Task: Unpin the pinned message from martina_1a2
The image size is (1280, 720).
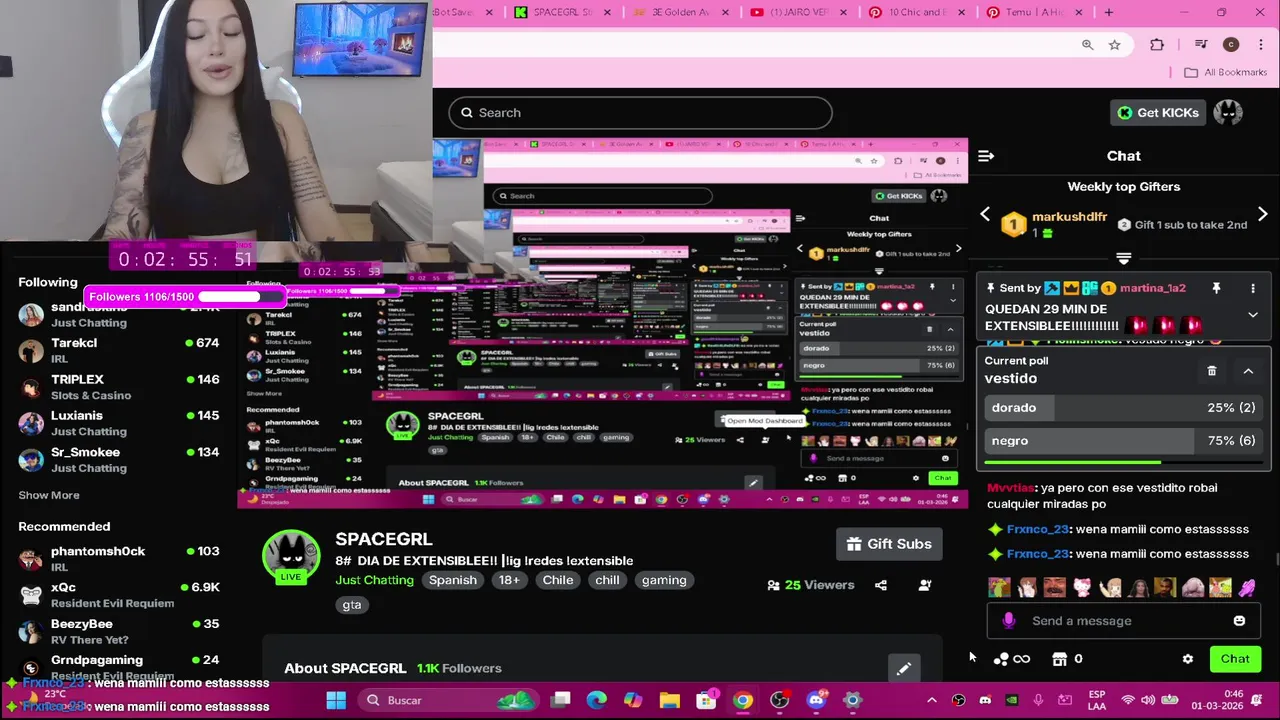Action: tap(1216, 288)
